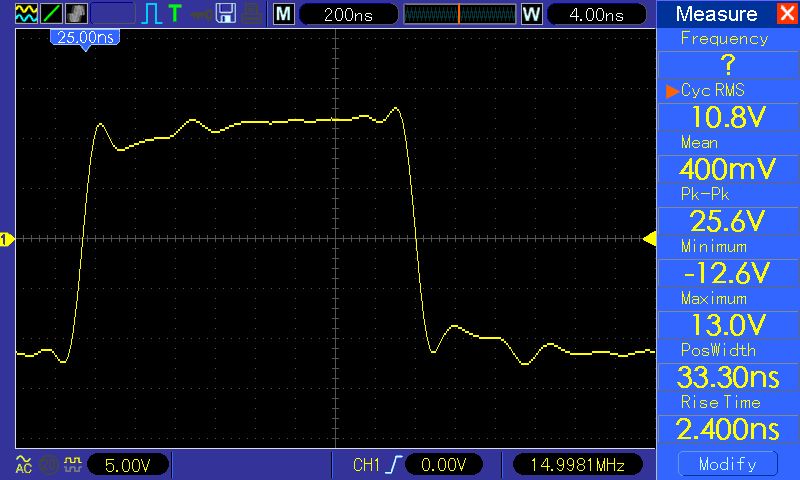
Task: Click the 10.8V Cyc RMS value
Action: coord(728,117)
